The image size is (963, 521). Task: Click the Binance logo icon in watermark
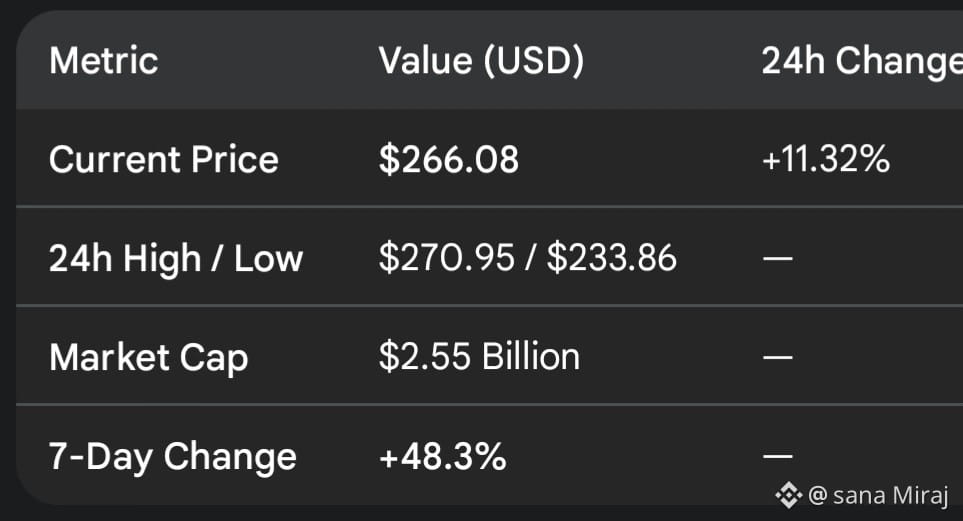[x=789, y=495]
